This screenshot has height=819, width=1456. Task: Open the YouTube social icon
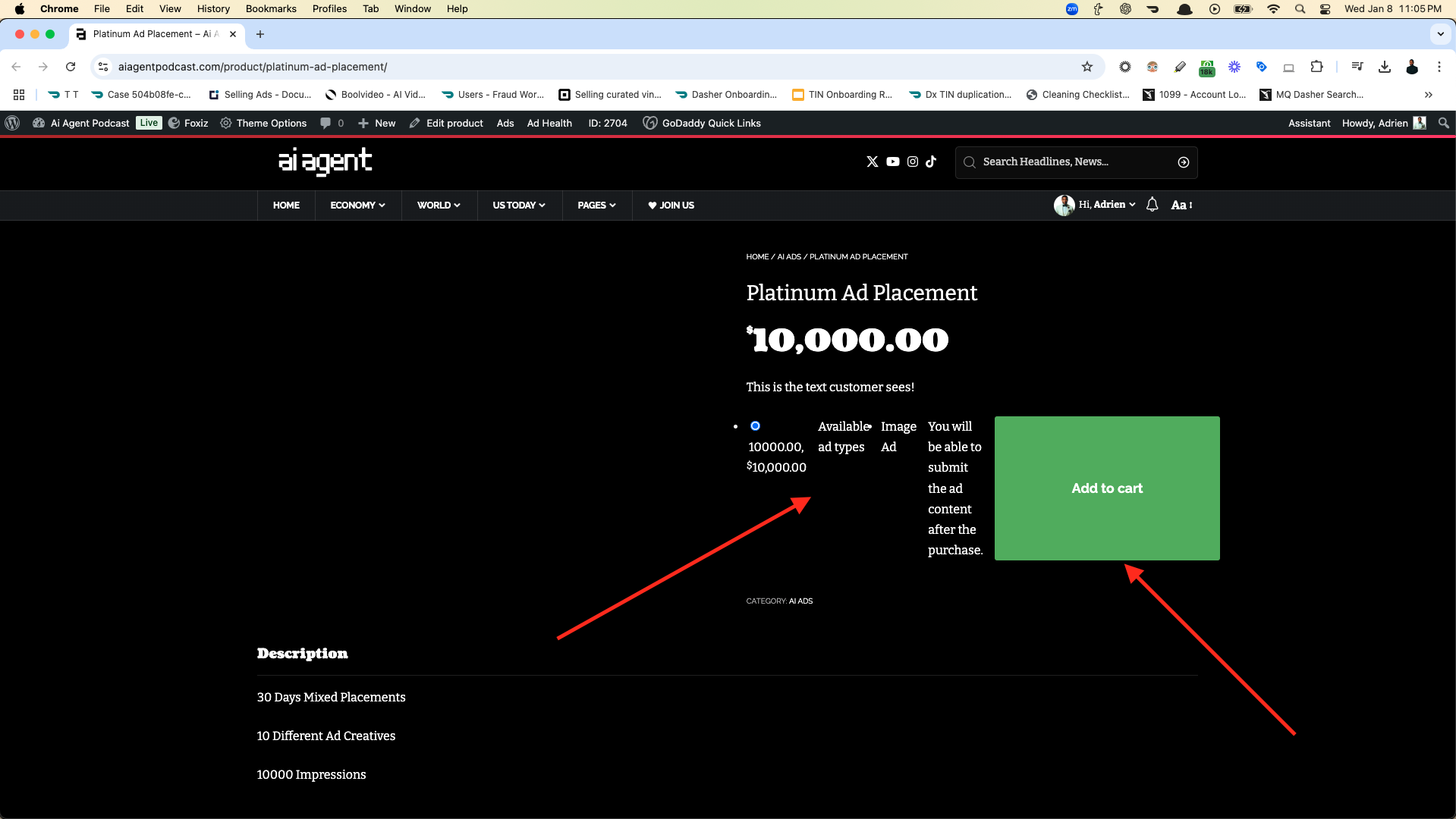click(893, 162)
